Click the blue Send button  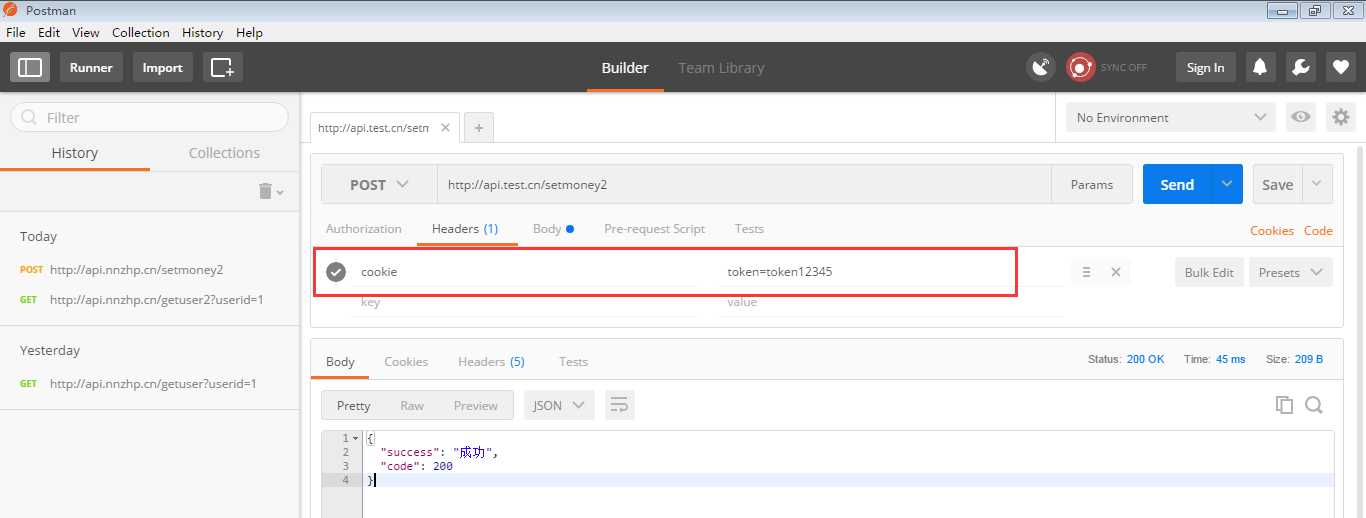coord(1177,184)
